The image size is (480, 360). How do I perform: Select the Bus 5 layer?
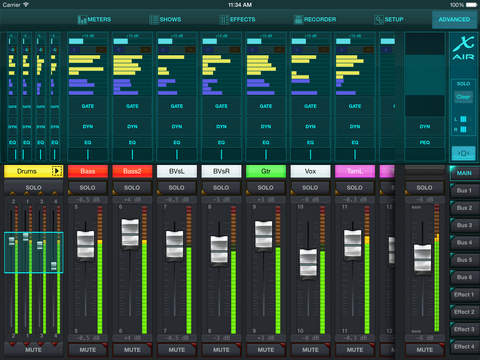point(464,260)
